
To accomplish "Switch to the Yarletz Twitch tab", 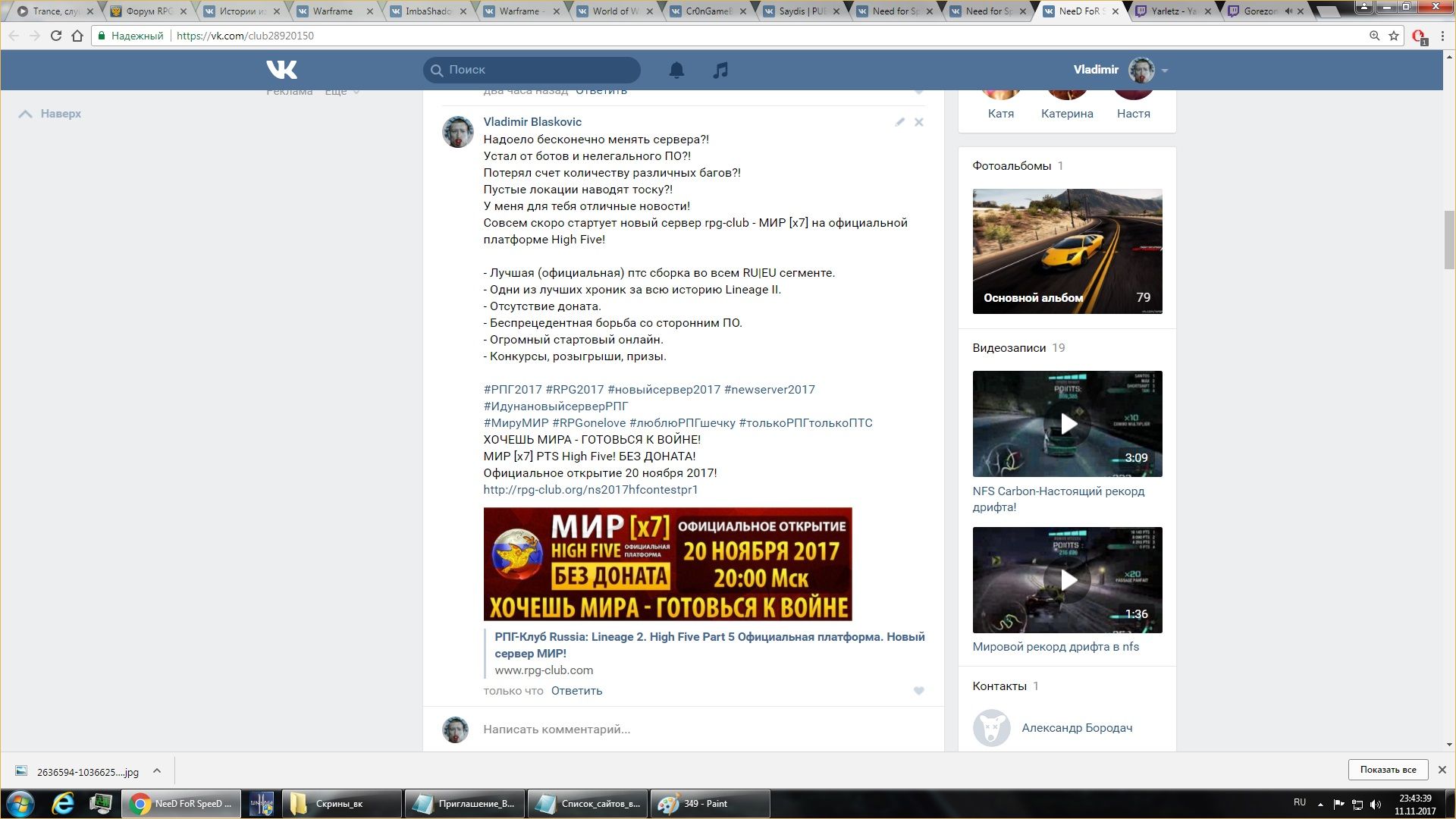I will coord(1172,11).
